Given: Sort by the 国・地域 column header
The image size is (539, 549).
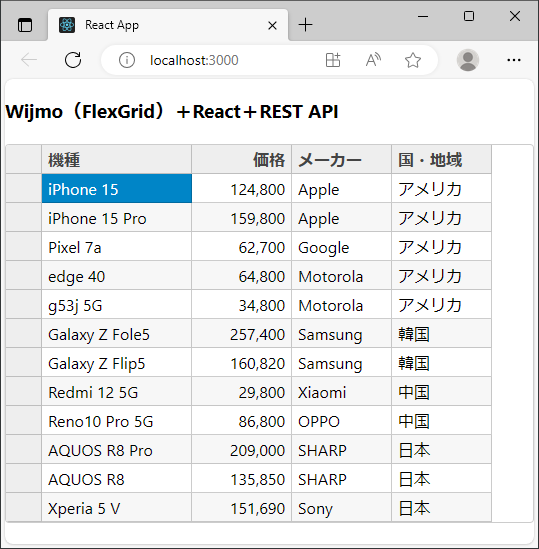Looking at the screenshot, I should point(441,159).
